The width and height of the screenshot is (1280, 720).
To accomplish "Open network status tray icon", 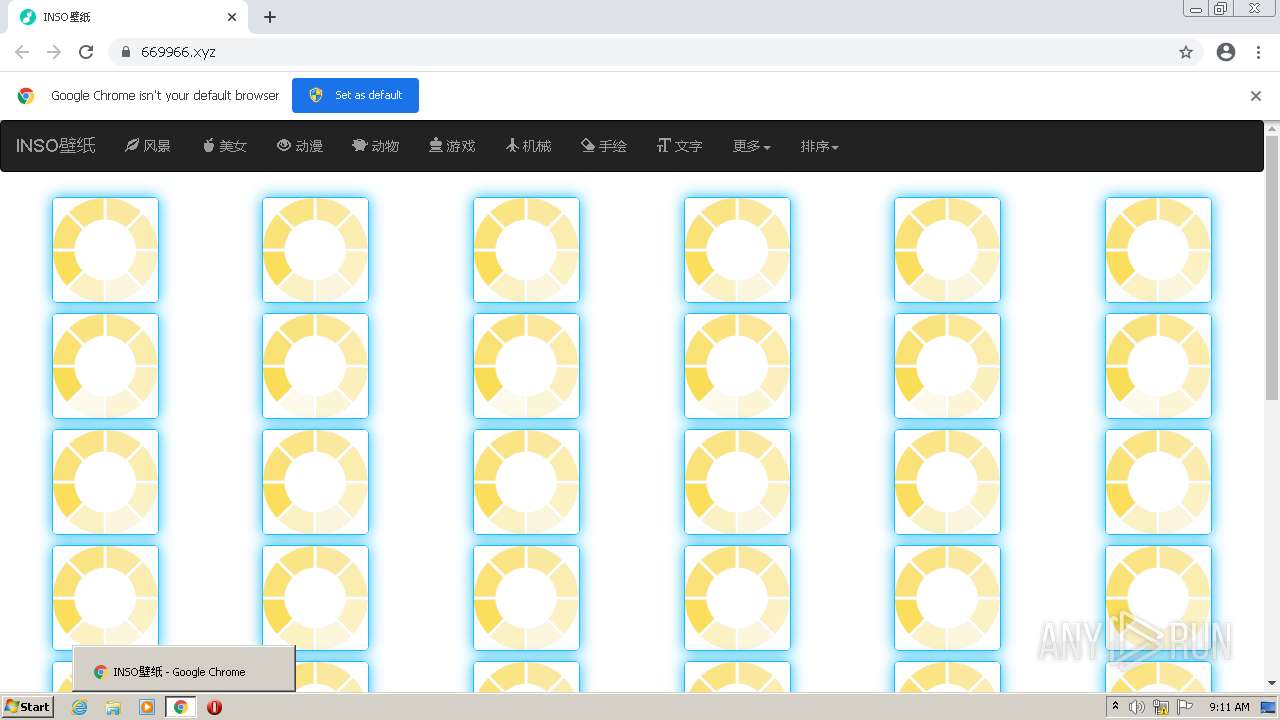I will 1161,707.
